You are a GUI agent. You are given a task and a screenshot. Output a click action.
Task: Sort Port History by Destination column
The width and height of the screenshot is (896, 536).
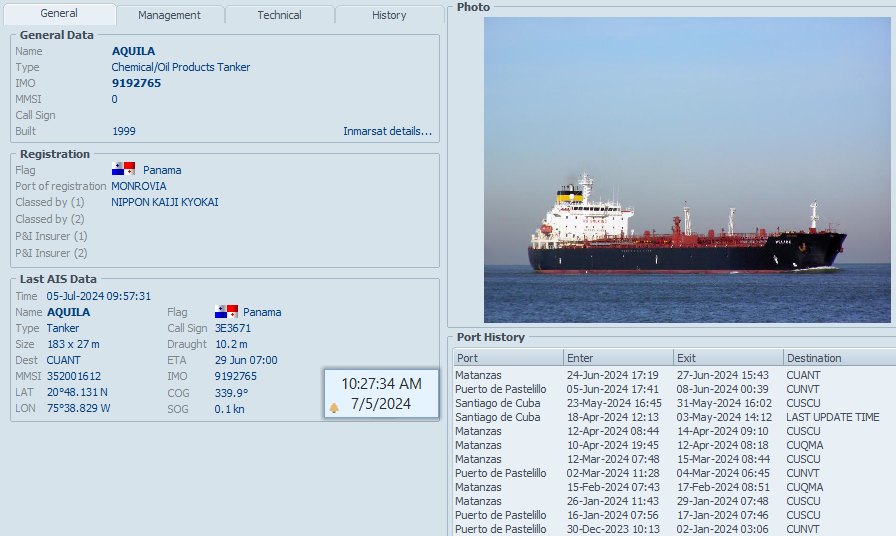coord(839,358)
